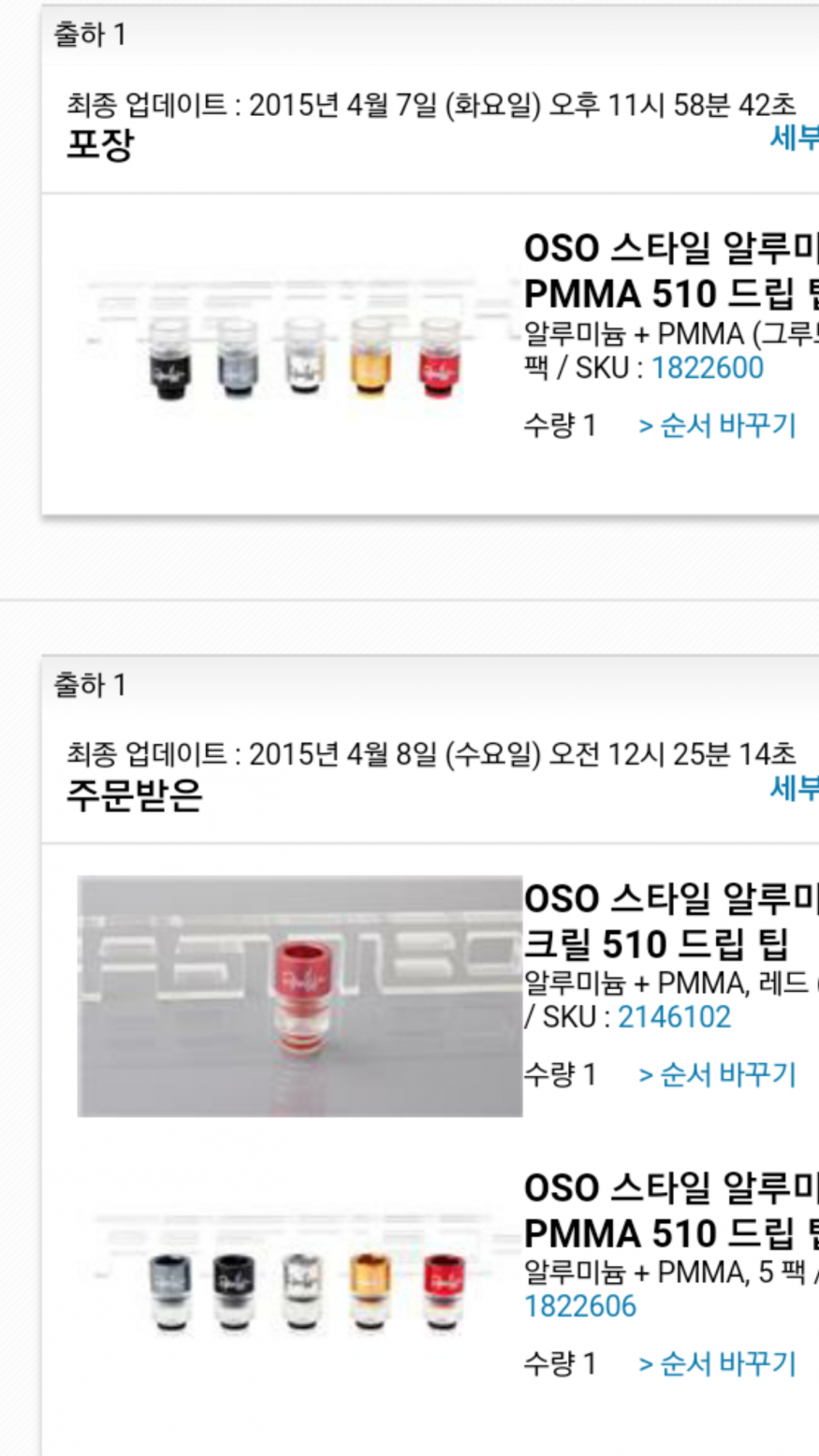Open product title above SKU 1822600

(671, 271)
